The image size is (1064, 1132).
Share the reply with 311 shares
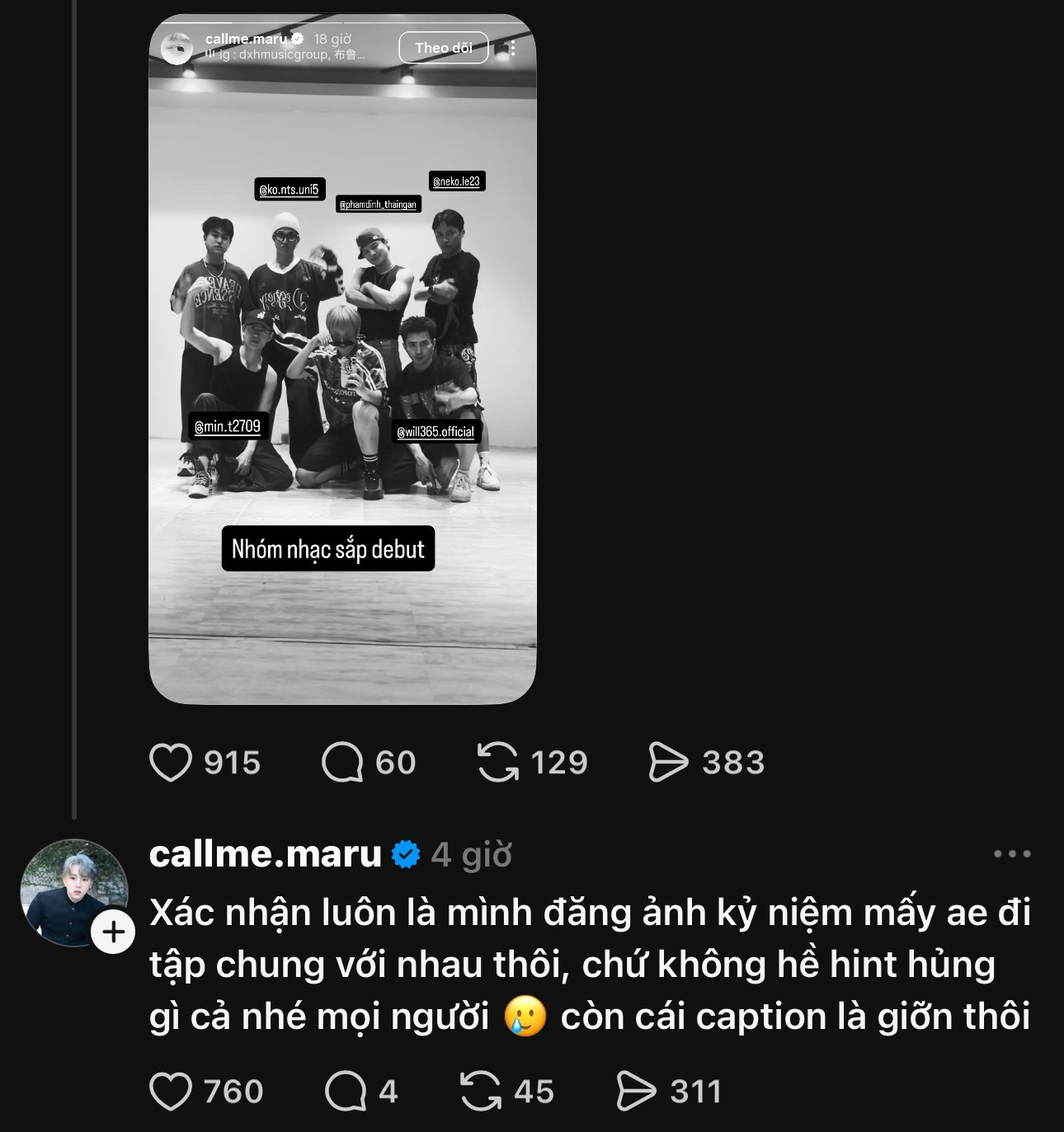(x=636, y=1092)
